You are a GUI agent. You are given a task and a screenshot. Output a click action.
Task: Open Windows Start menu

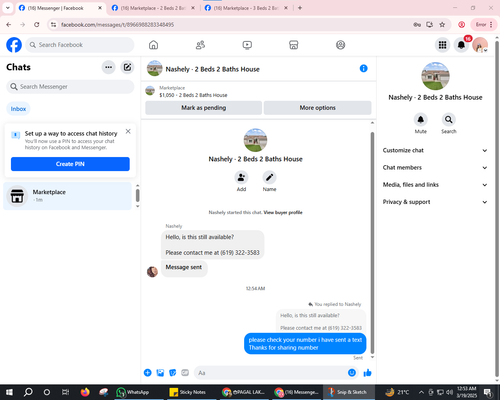click(9, 392)
